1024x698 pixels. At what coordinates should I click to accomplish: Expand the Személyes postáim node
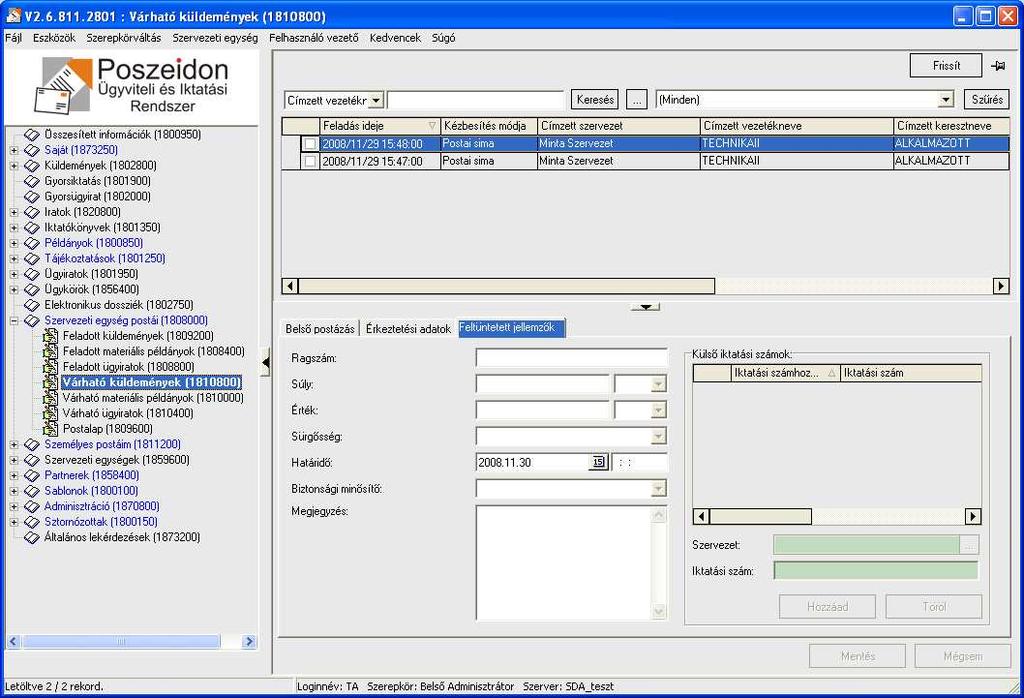(x=14, y=445)
